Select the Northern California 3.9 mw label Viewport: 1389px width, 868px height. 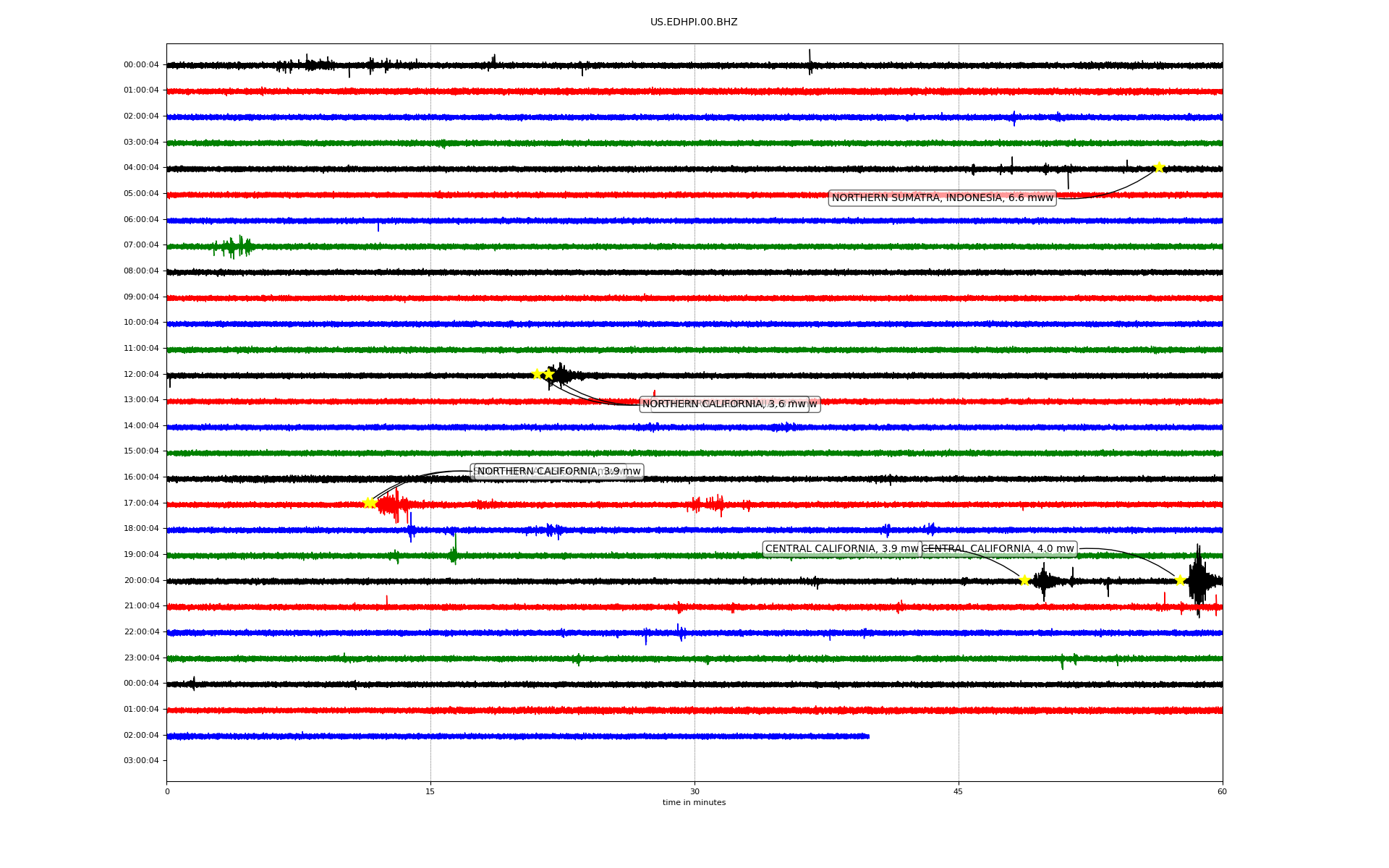(x=558, y=472)
